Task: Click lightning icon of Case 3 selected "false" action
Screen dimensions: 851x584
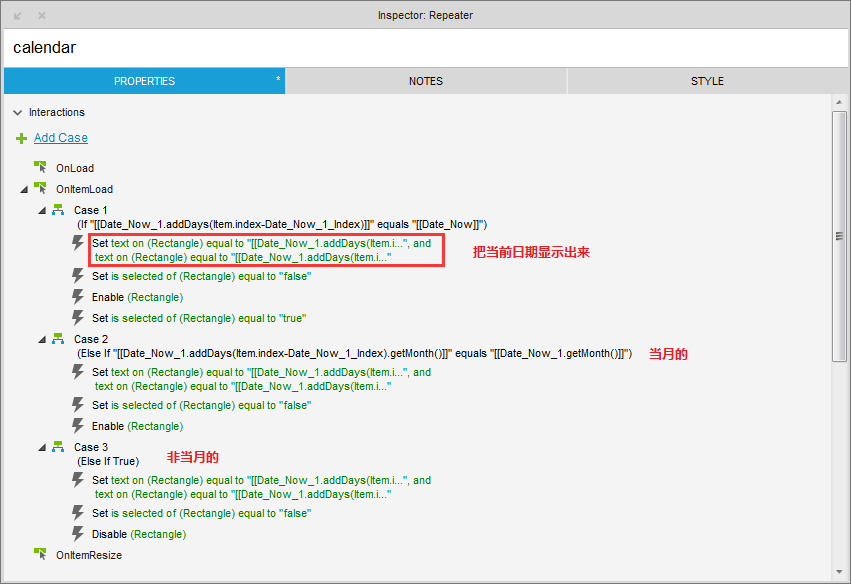Action: [78, 513]
